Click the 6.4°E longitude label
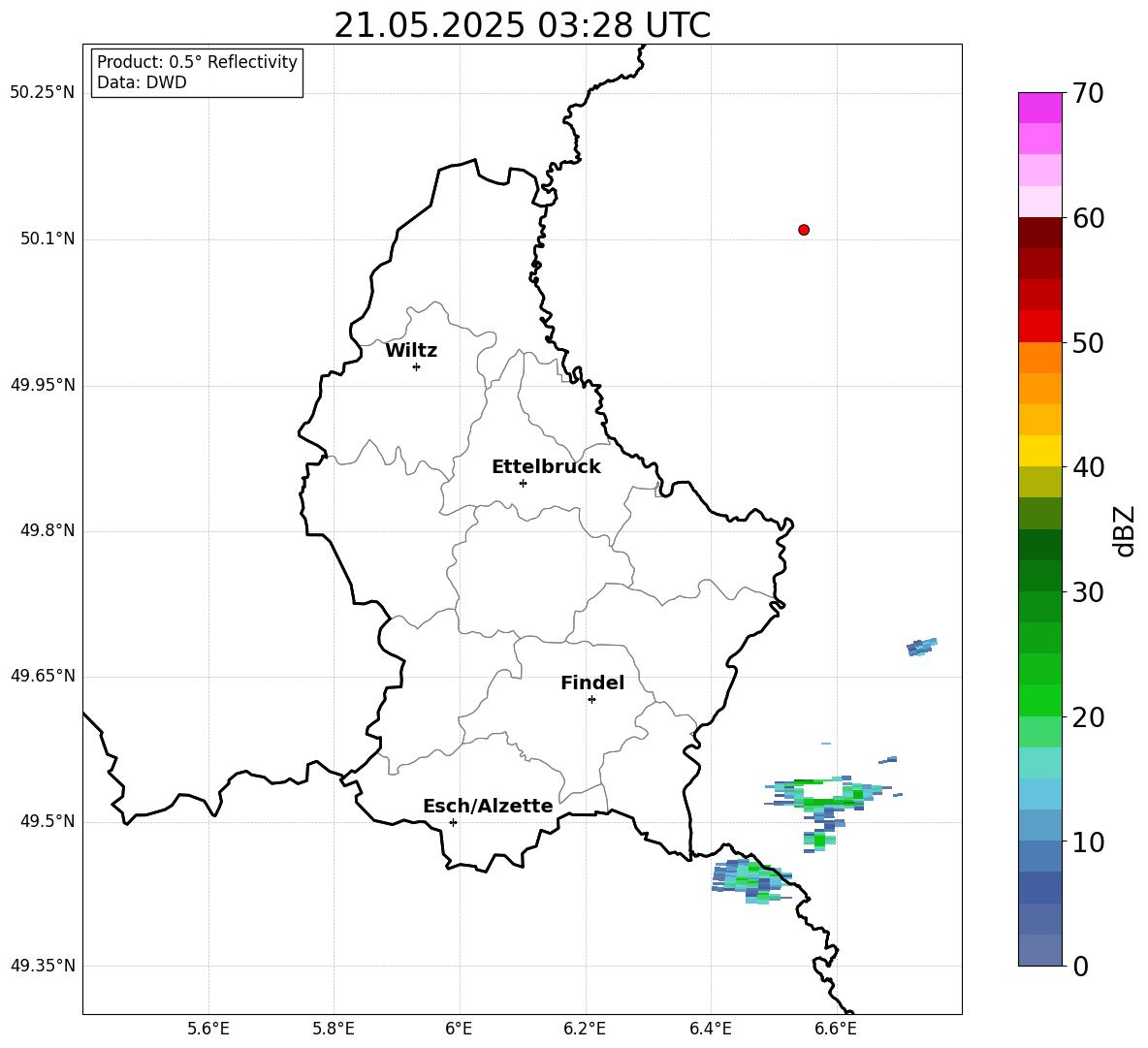The width and height of the screenshot is (1148, 1048). coord(710,1029)
